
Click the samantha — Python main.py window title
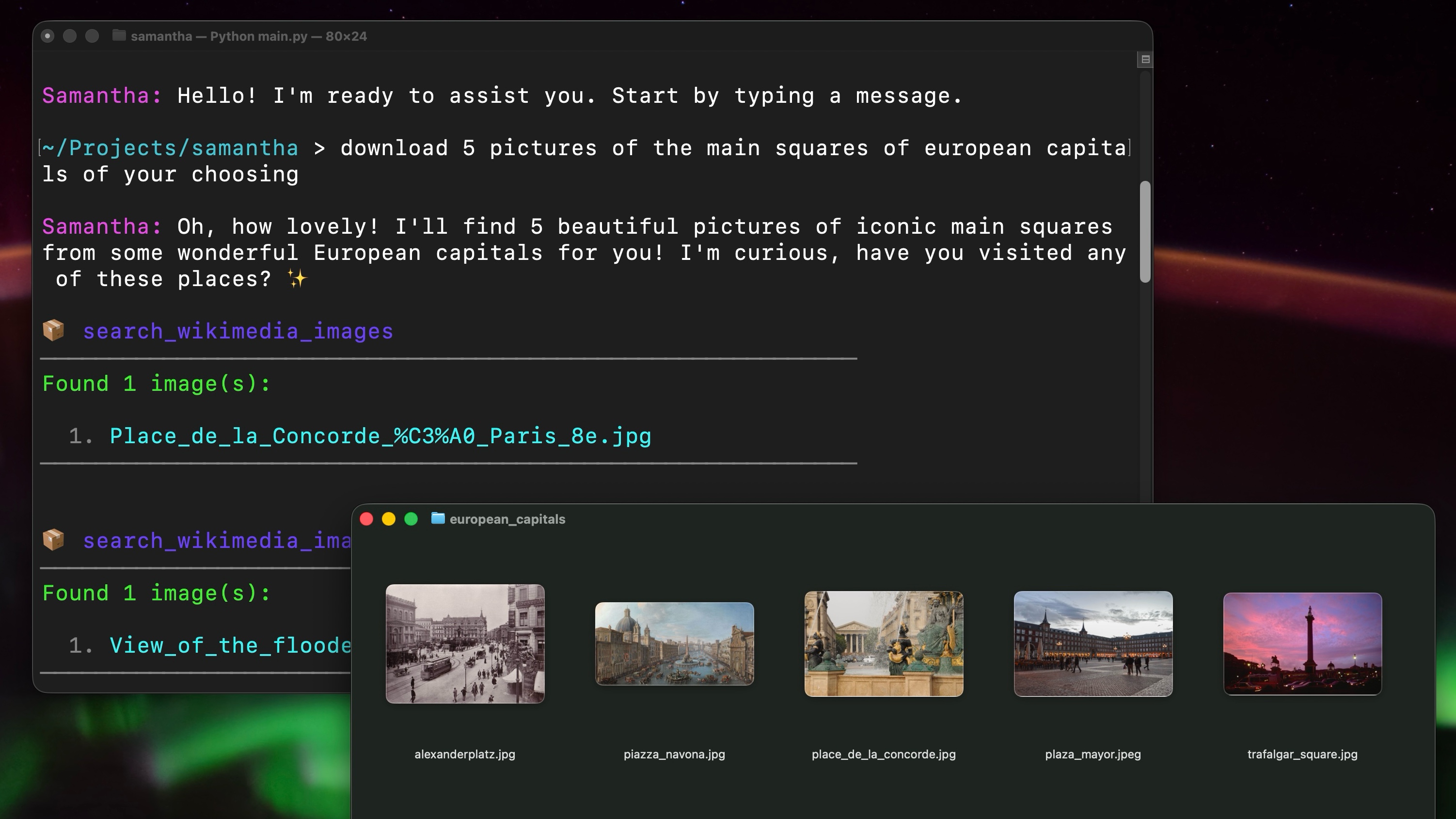(x=249, y=35)
